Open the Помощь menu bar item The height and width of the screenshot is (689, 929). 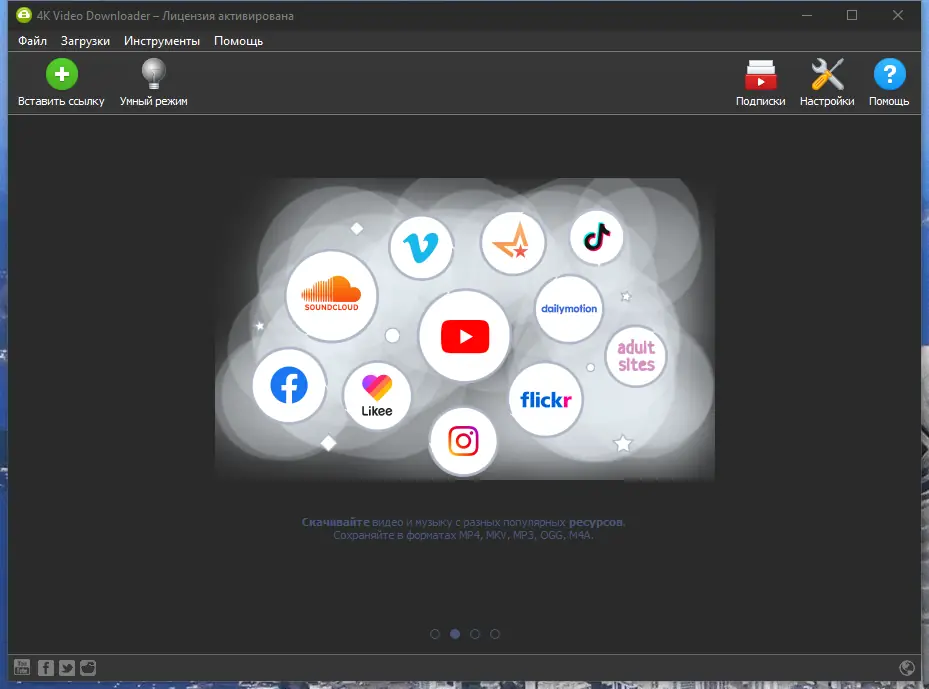click(238, 41)
